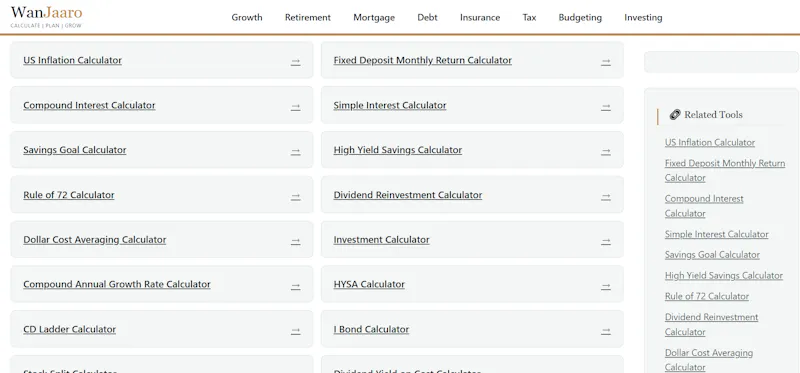The image size is (800, 373).
Task: Open the Insurance menu
Action: click(480, 17)
